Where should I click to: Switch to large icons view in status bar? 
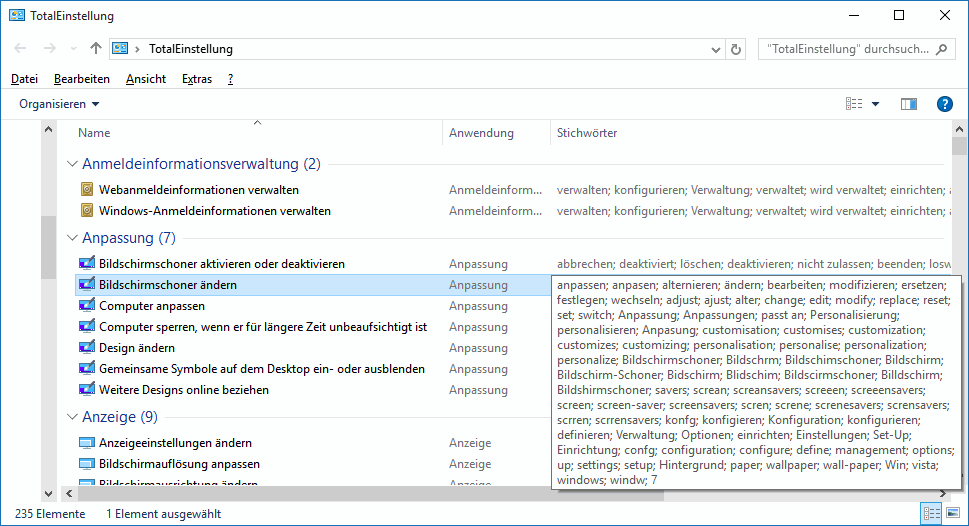coord(953,513)
